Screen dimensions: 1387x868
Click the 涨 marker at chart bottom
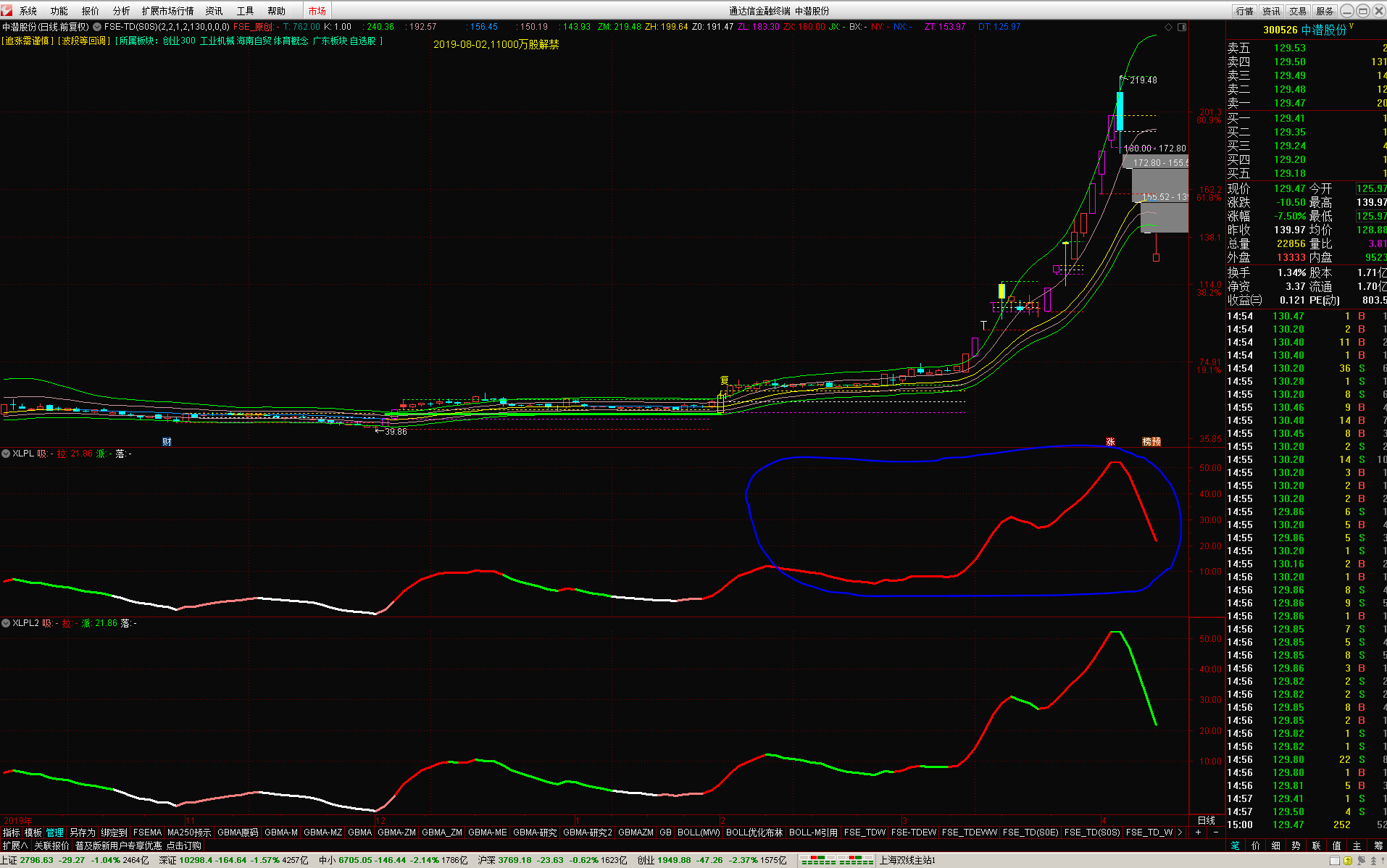click(1110, 441)
